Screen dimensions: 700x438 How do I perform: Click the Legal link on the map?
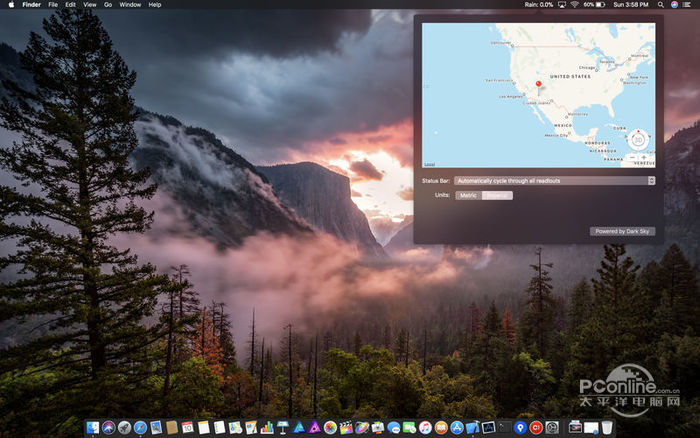[430, 164]
